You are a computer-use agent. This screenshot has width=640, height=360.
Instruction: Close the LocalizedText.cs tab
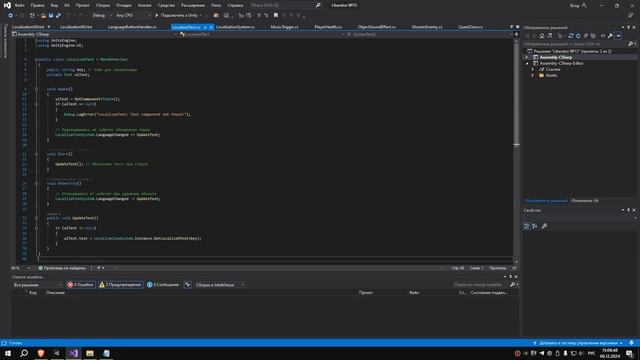[x=211, y=27]
